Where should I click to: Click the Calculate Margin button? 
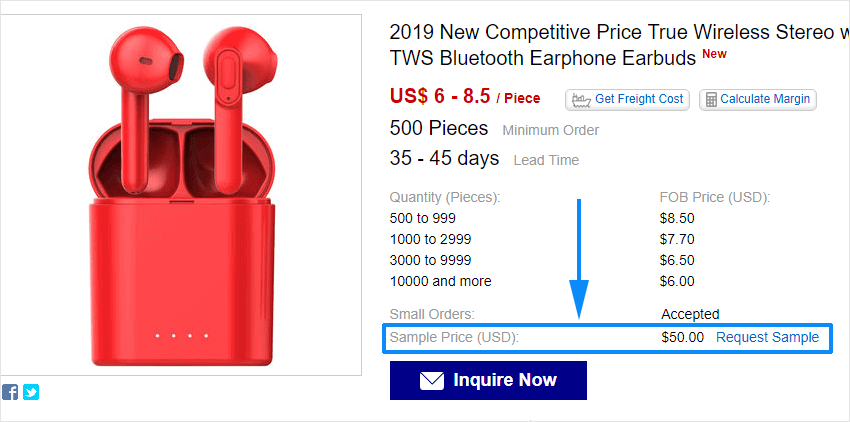tap(758, 99)
